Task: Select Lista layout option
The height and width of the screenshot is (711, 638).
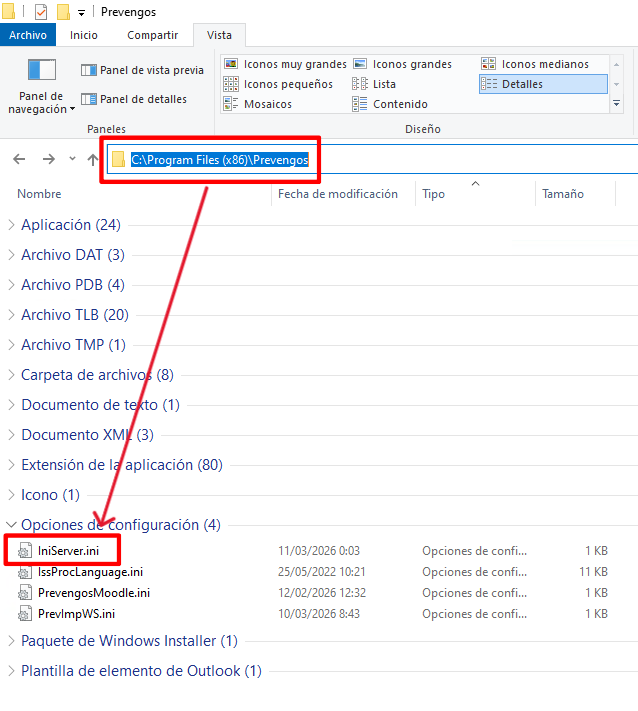Action: [x=375, y=84]
